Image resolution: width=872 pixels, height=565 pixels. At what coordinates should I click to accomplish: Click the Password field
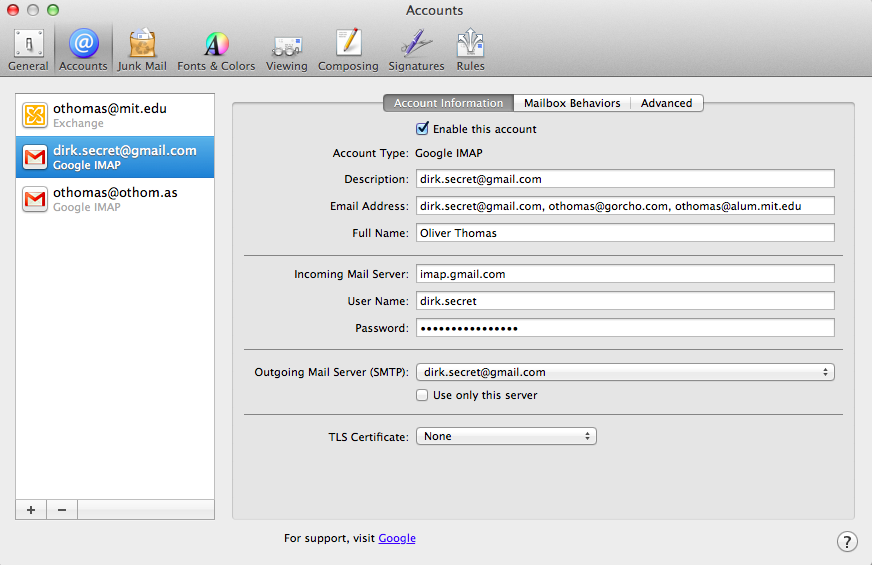(x=625, y=328)
